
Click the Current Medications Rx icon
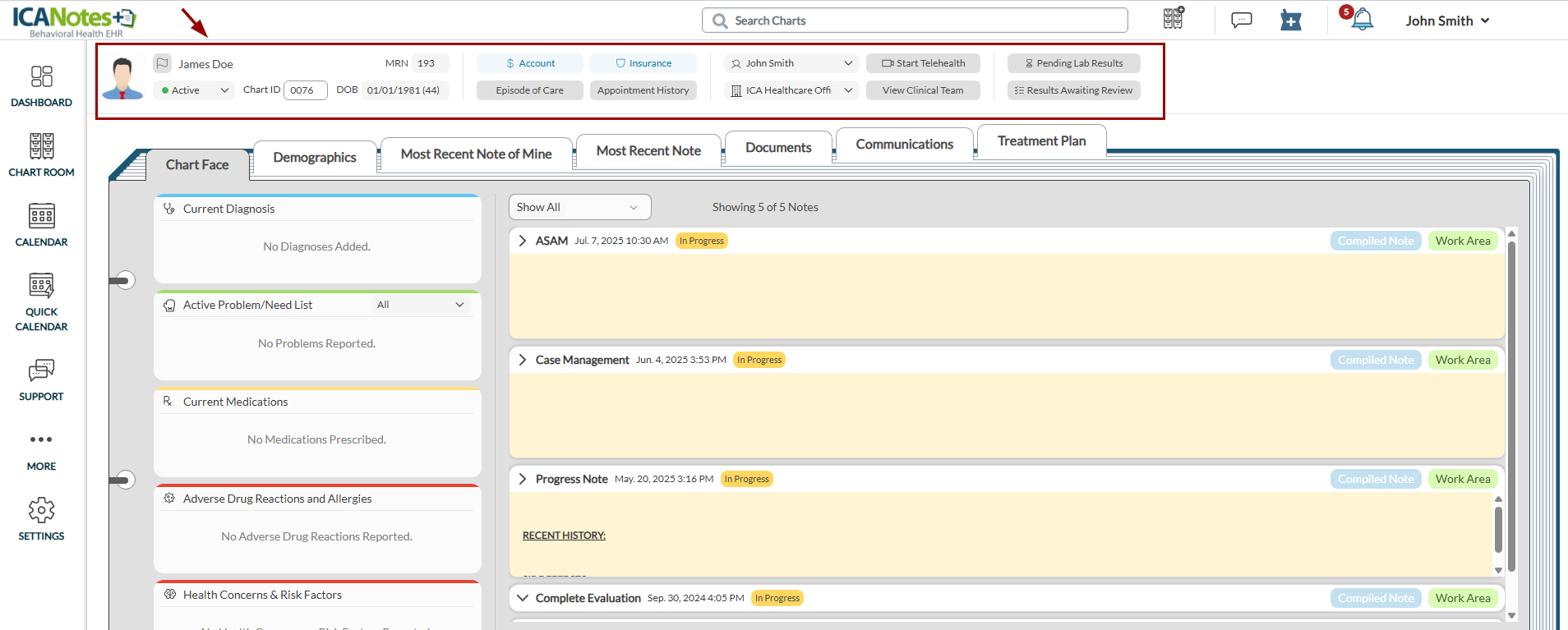coord(168,401)
